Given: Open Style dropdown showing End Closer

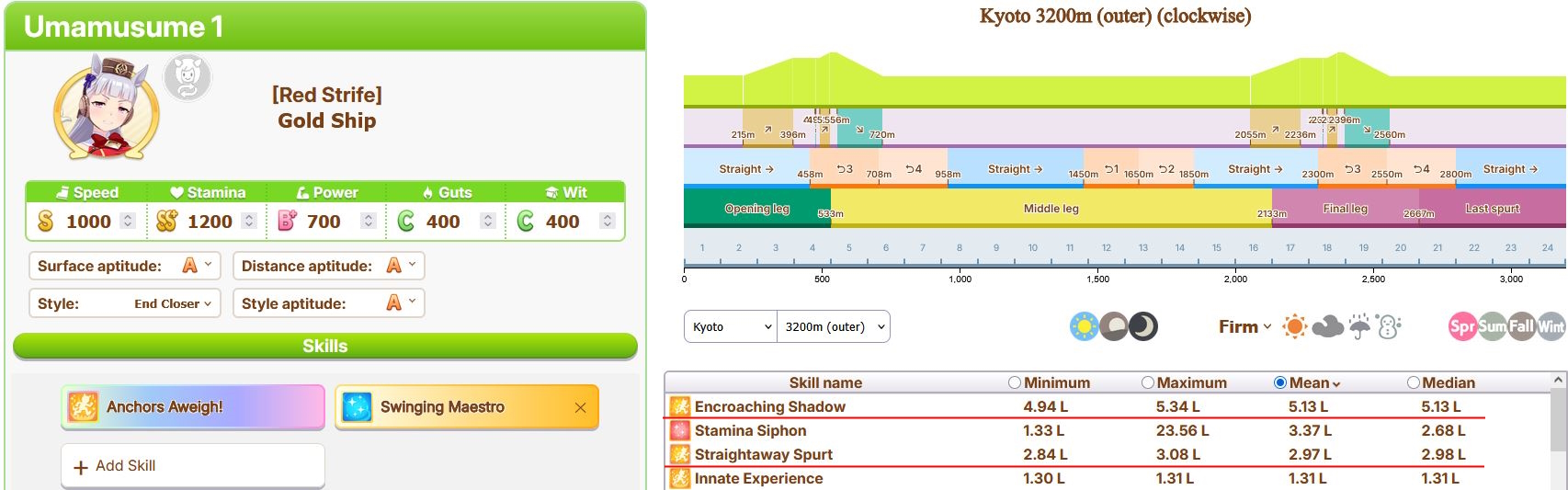Looking at the screenshot, I should pos(125,303).
